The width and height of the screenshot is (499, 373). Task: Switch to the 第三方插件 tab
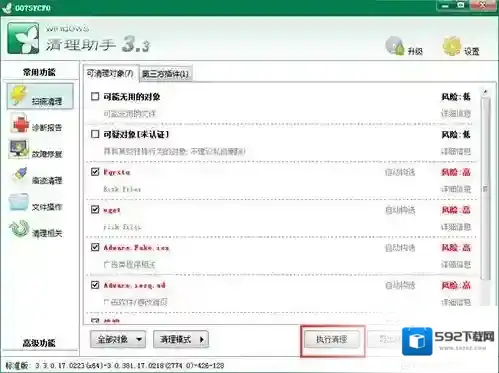pyautogui.click(x=165, y=74)
